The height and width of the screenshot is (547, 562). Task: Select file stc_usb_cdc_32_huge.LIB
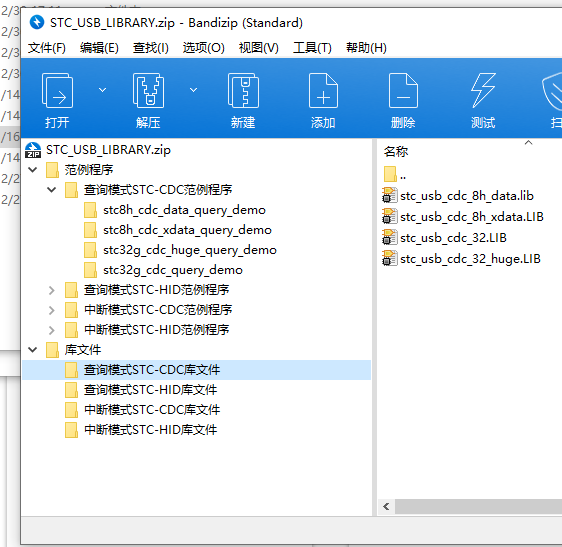click(x=470, y=259)
